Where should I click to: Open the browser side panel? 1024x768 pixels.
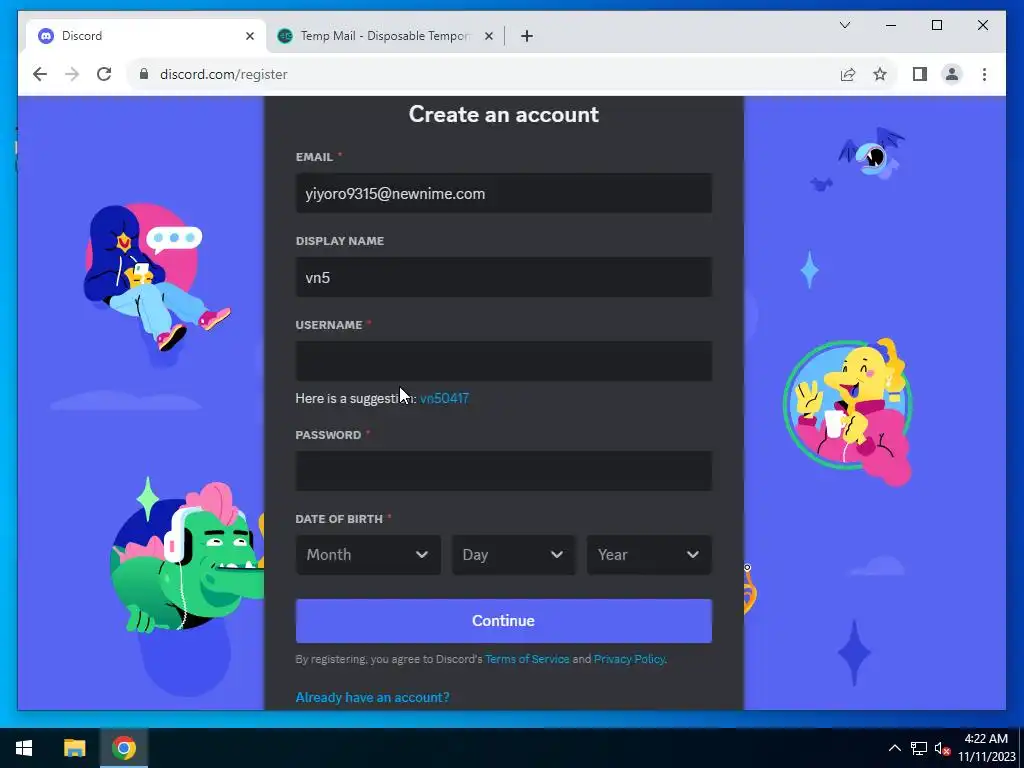(920, 74)
